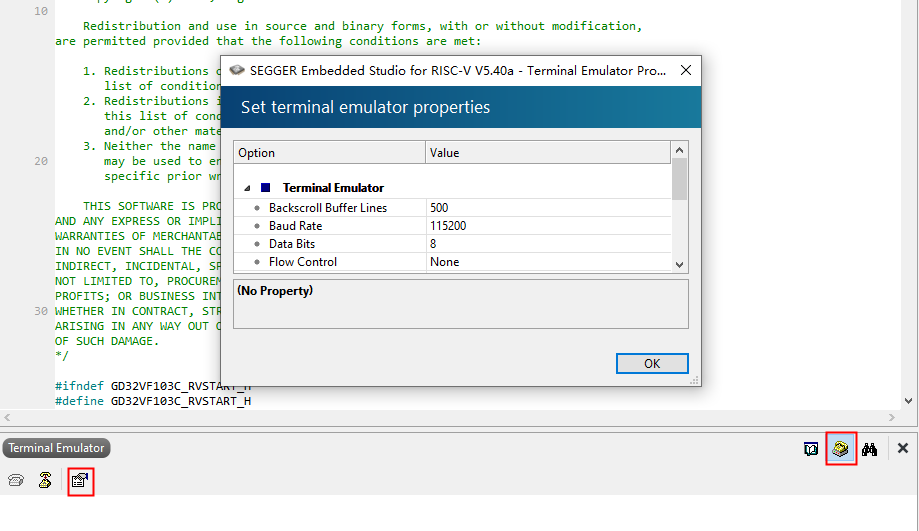
Task: Select the Flow Control option
Action: tap(302, 262)
